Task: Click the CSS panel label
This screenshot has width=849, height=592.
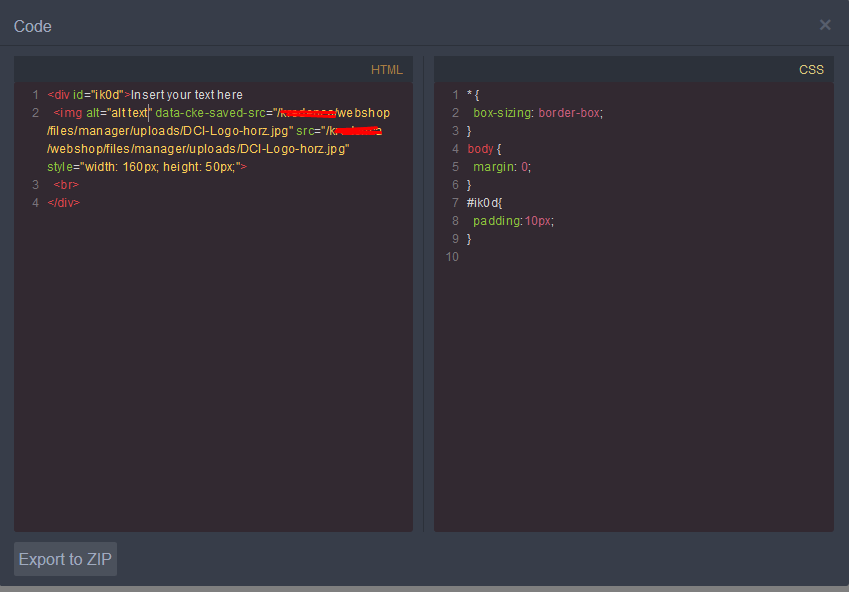Action: [811, 70]
